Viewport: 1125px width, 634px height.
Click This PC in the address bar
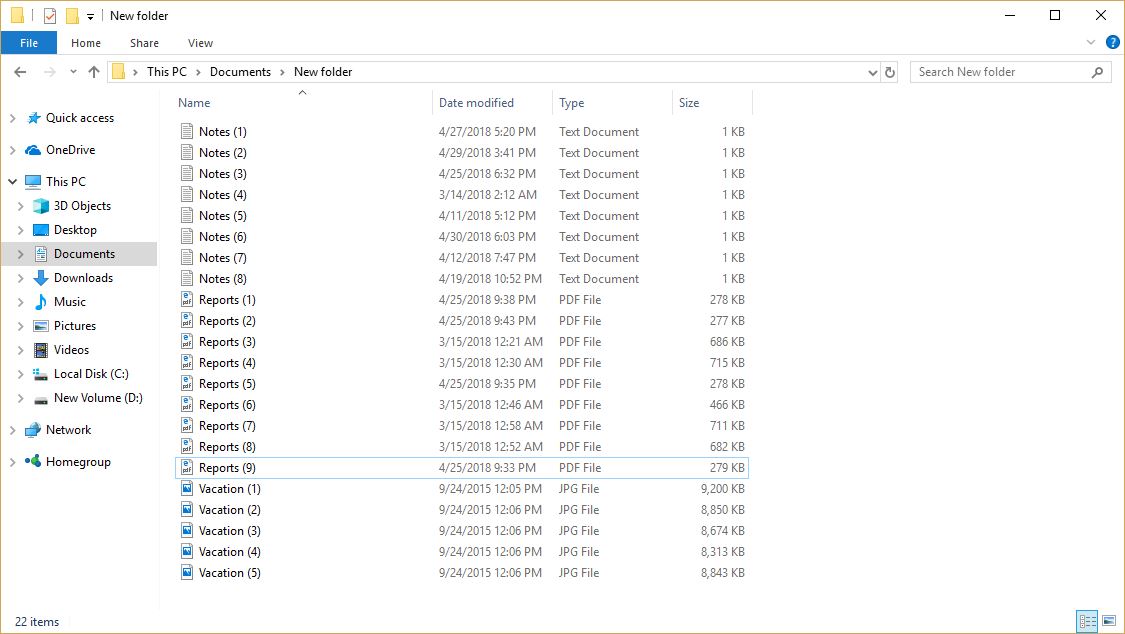[167, 71]
